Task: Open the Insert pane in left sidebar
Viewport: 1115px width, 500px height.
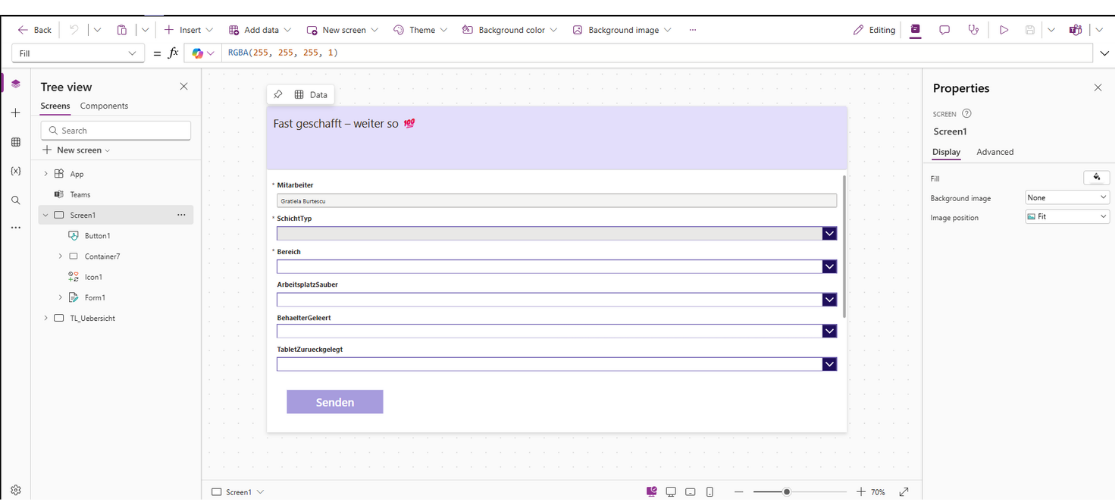Action: (x=15, y=113)
